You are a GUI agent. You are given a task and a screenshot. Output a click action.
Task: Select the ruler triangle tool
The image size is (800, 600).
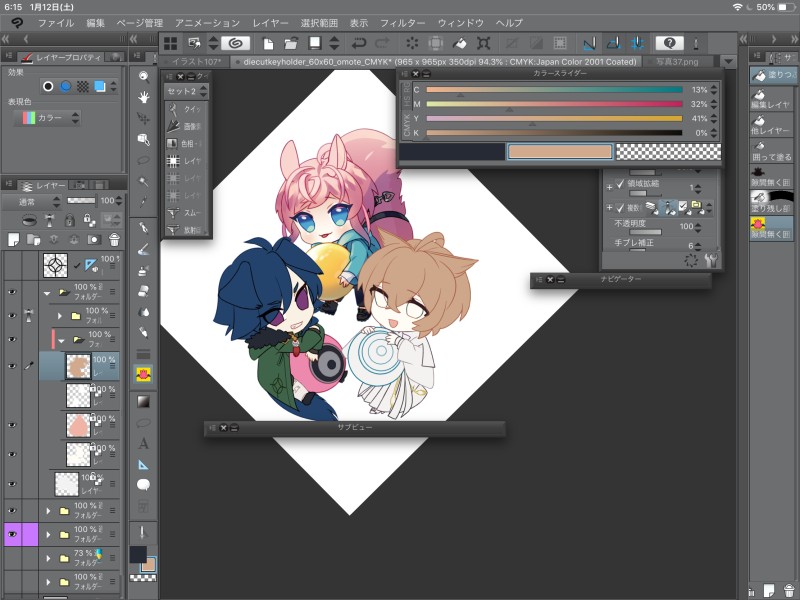(144, 465)
